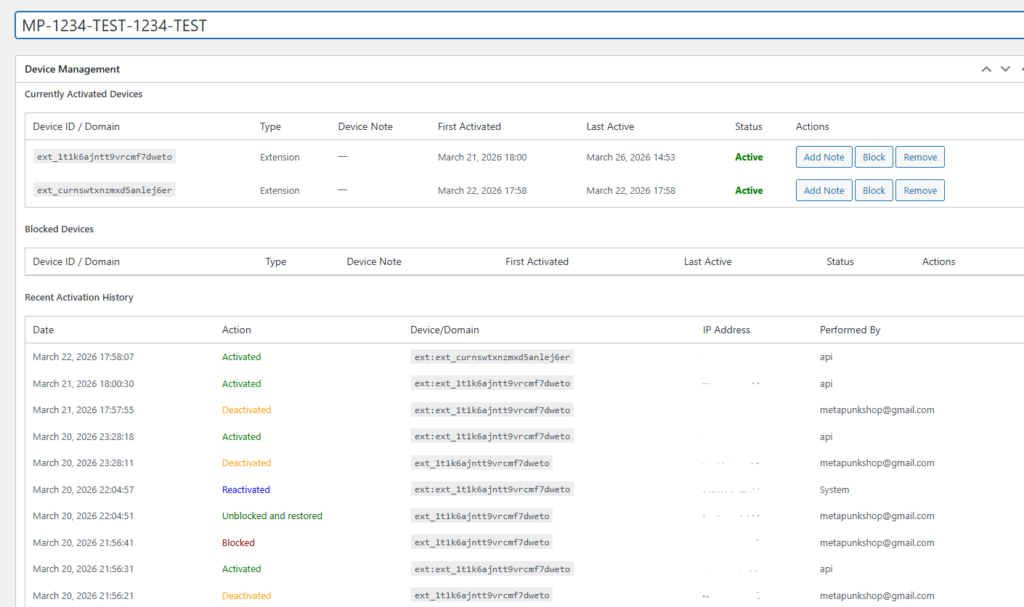This screenshot has height=607, width=1024.
Task: Click the blue Reactivated history action
Action: tap(246, 490)
